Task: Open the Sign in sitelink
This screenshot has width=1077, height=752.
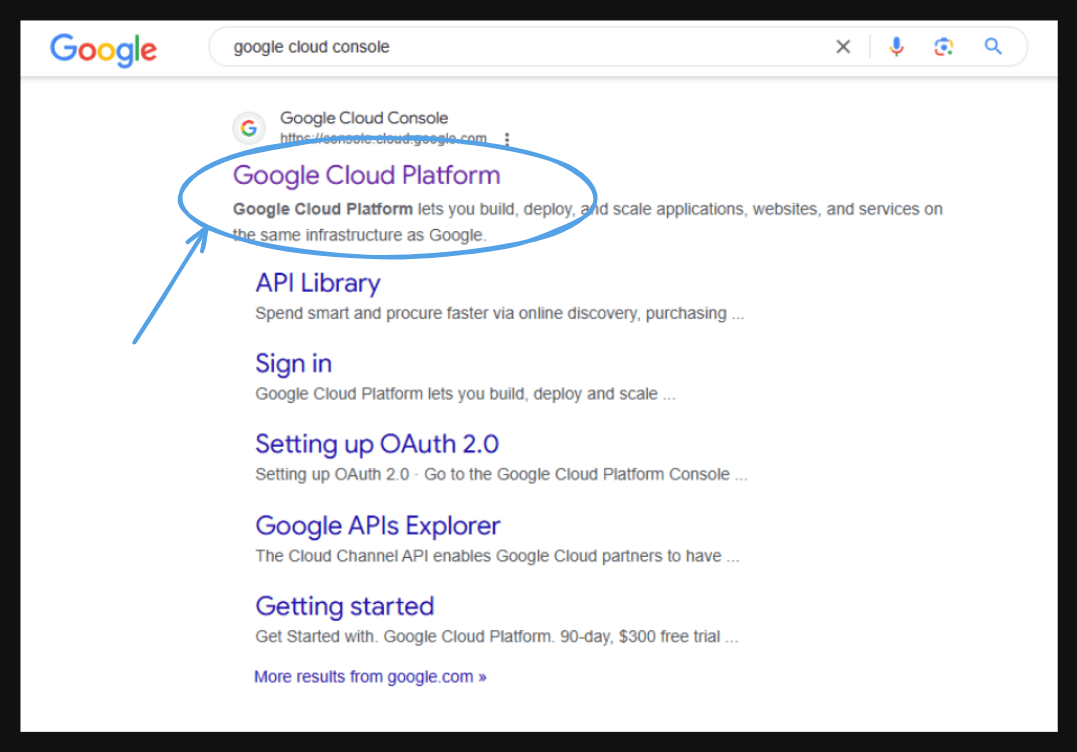Action: pyautogui.click(x=293, y=363)
